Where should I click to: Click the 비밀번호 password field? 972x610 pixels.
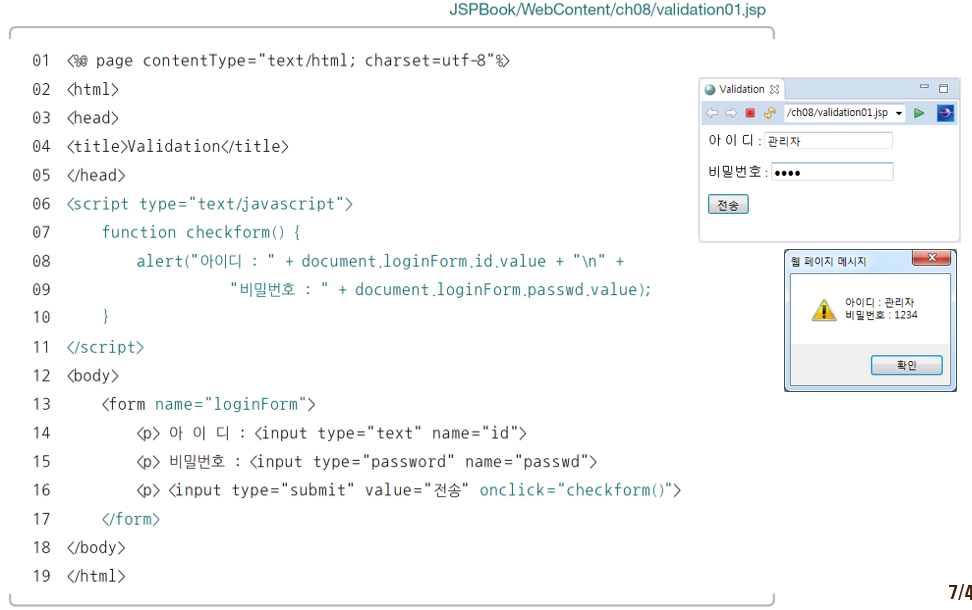pyautogui.click(x=832, y=172)
